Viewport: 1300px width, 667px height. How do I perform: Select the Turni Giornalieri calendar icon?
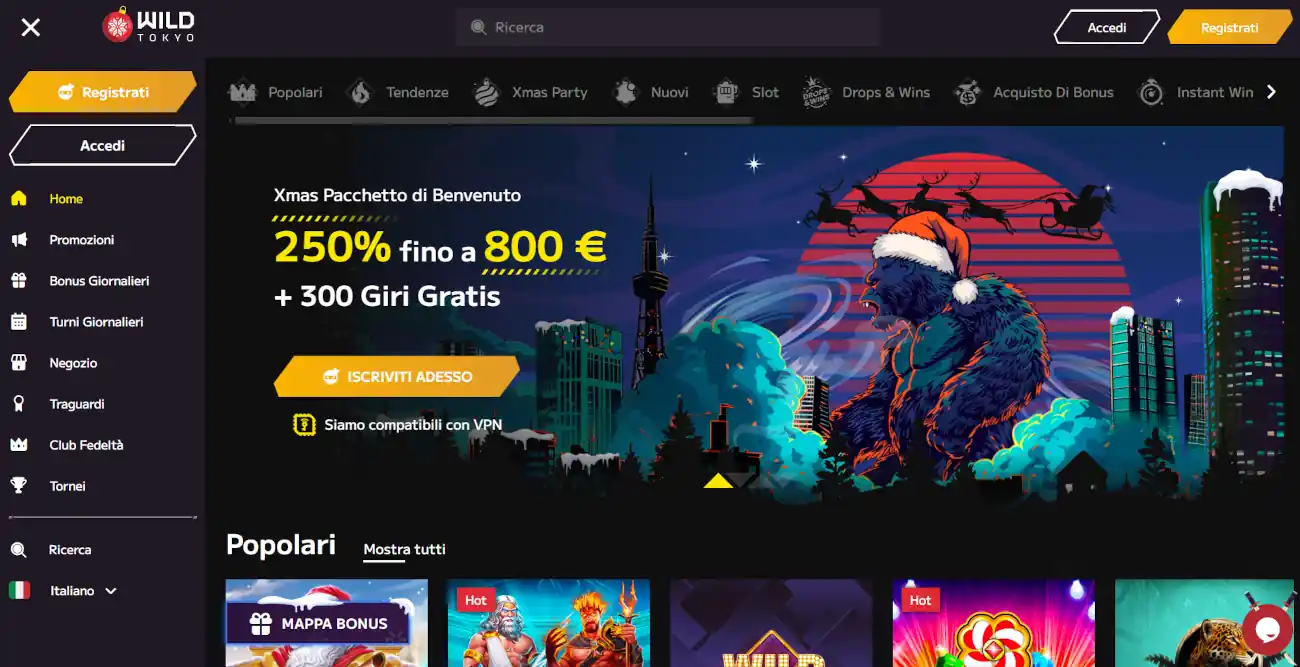[19, 322]
